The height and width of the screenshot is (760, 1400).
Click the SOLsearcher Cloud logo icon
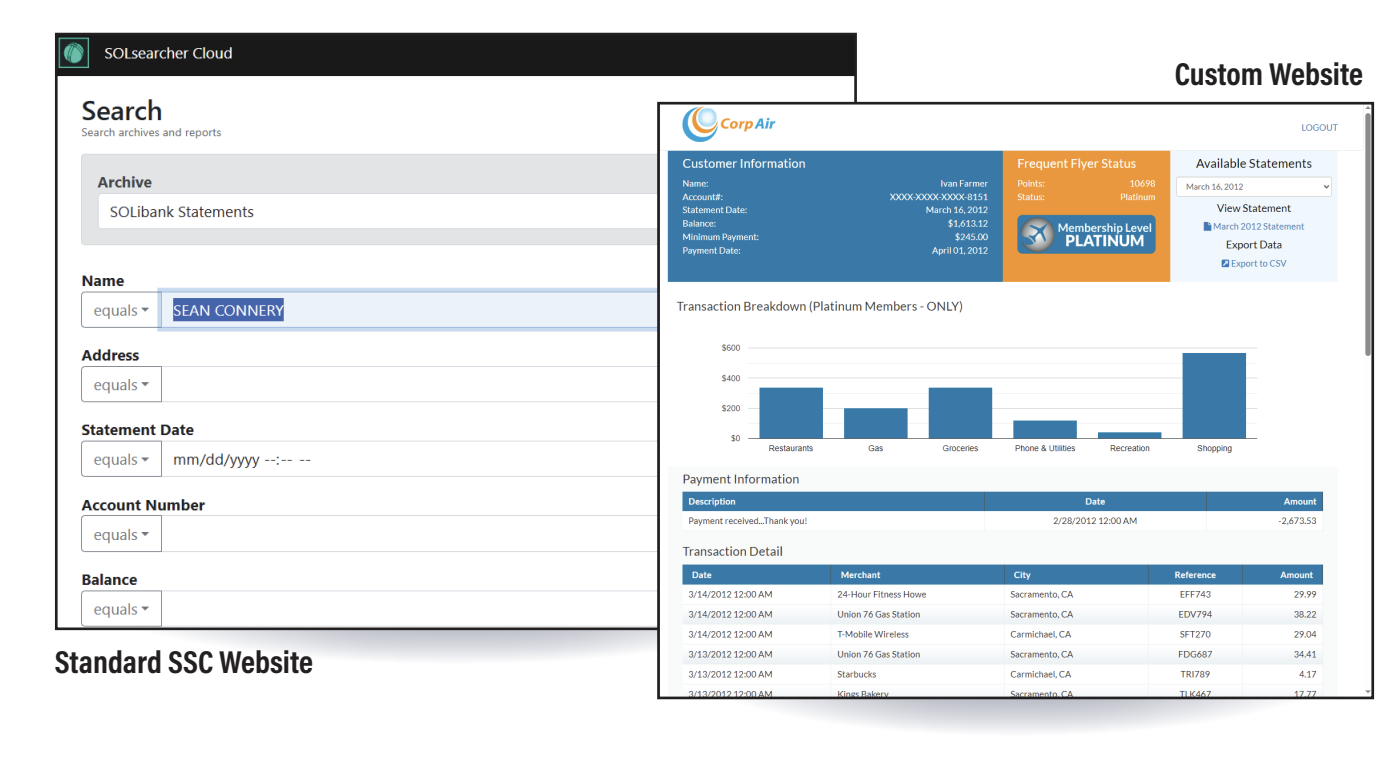coord(72,52)
